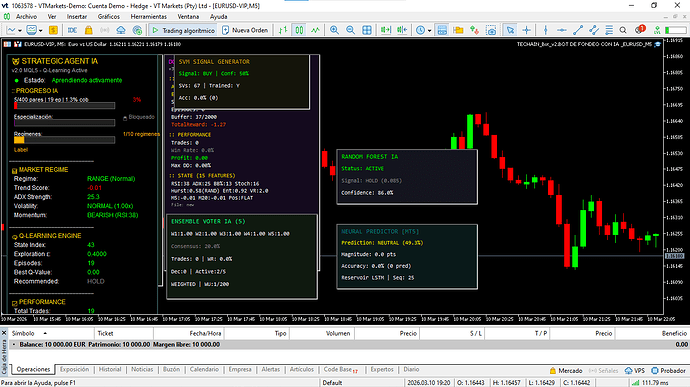Switch to the Noticias tab

(x=142, y=369)
